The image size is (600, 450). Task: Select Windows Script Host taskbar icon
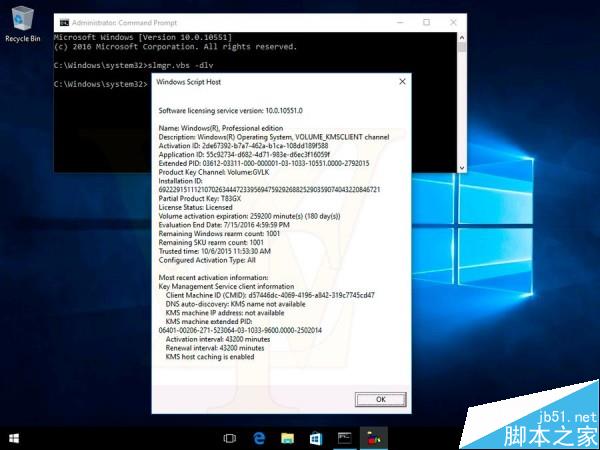tap(373, 438)
